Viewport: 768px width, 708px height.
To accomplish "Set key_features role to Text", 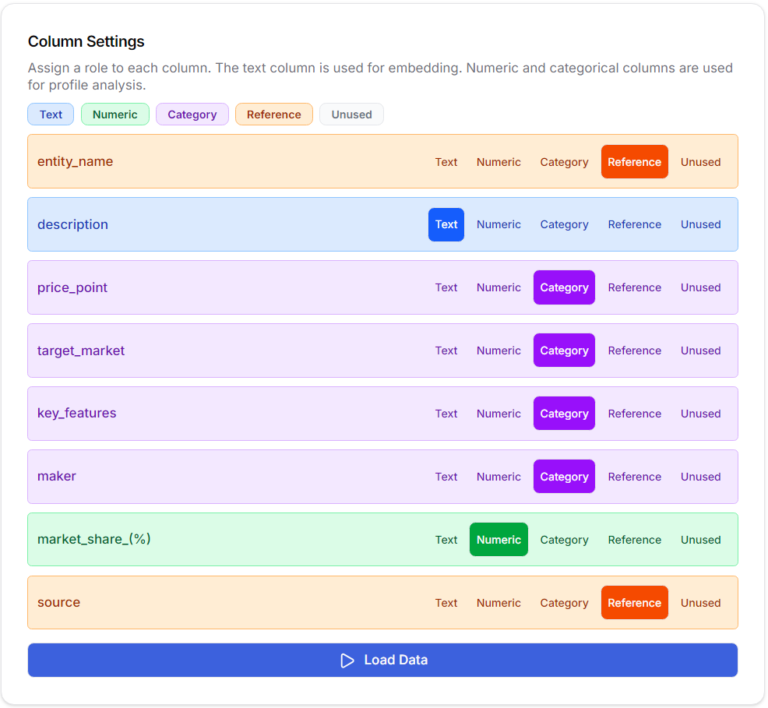I will pos(446,413).
